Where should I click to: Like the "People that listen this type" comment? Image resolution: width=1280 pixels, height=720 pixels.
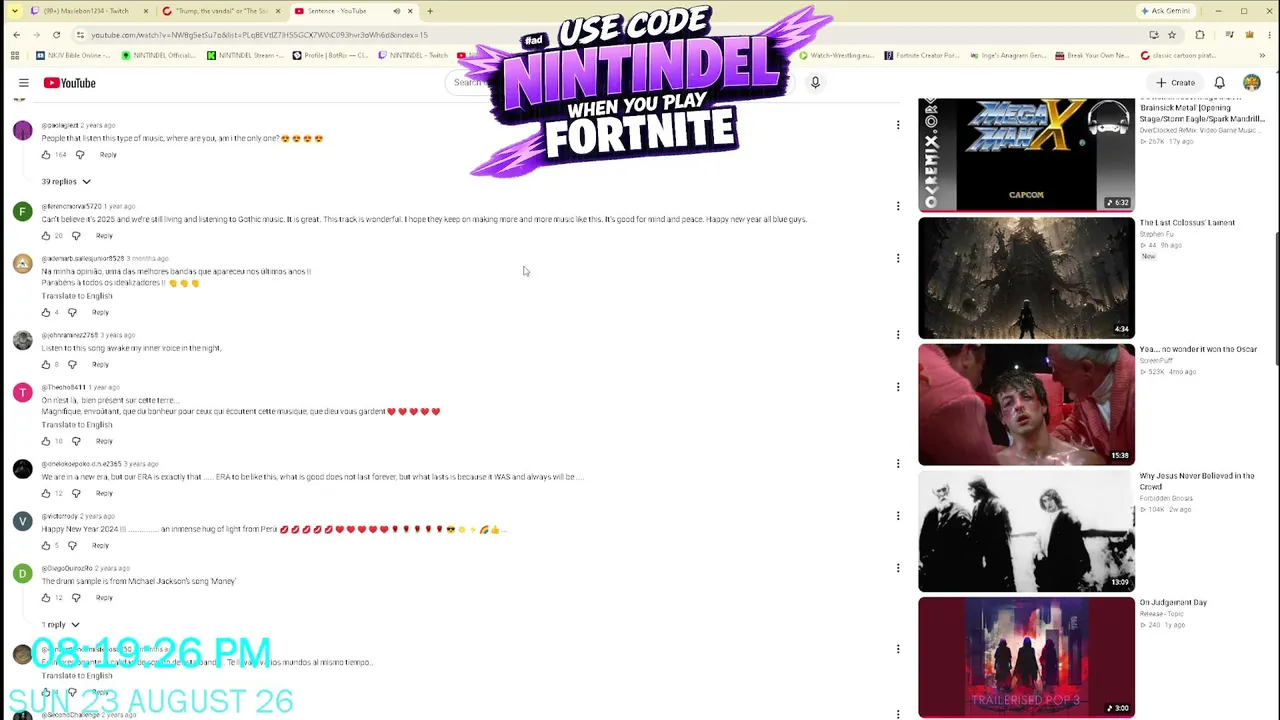click(46, 155)
